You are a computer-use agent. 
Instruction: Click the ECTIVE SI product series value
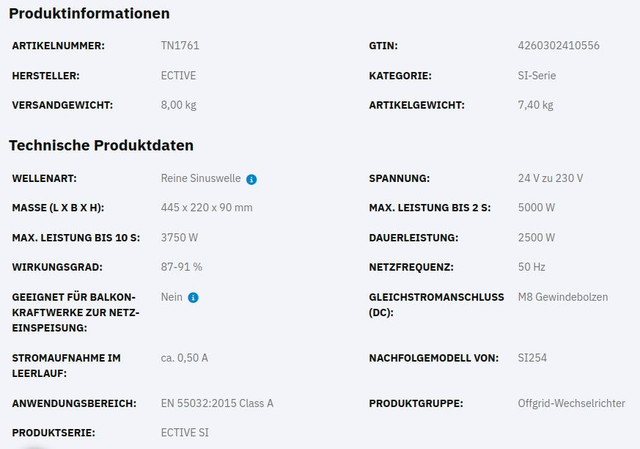pyautogui.click(x=185, y=432)
